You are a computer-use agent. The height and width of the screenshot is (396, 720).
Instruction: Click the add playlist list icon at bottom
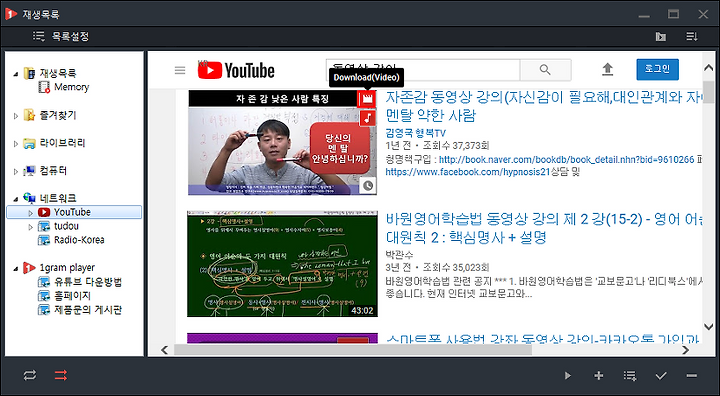point(630,376)
